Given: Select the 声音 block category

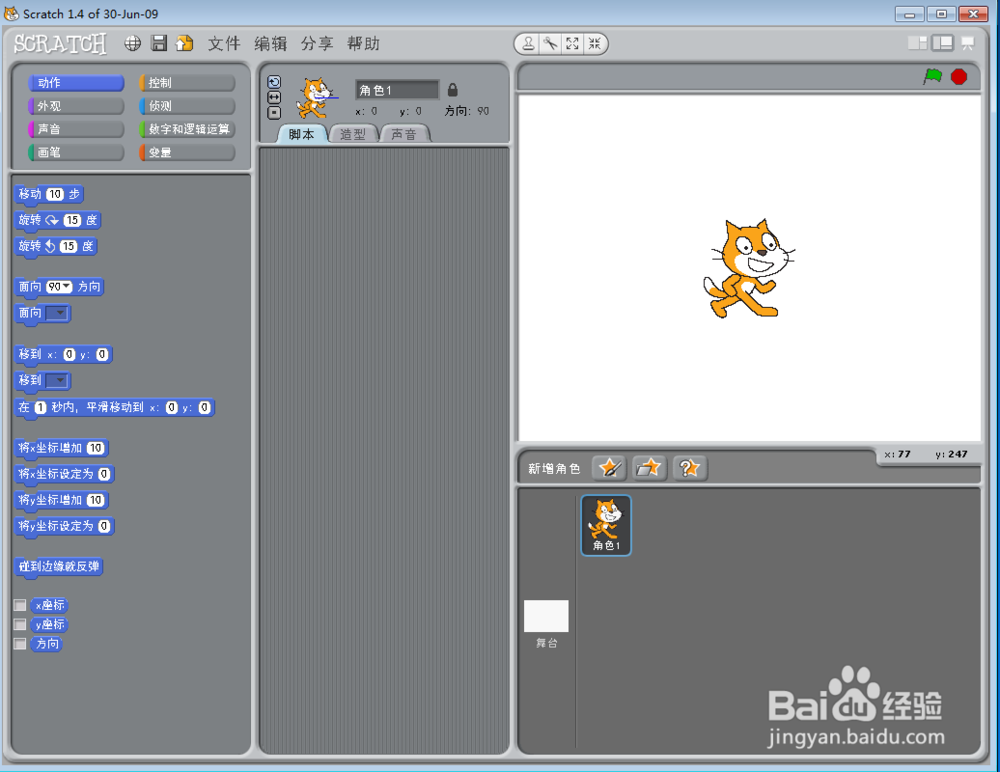Looking at the screenshot, I should (76, 129).
